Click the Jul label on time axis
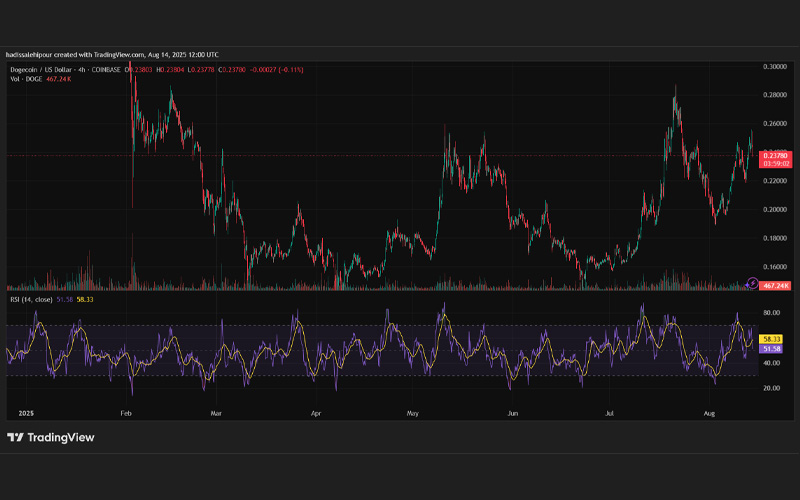 pos(609,413)
